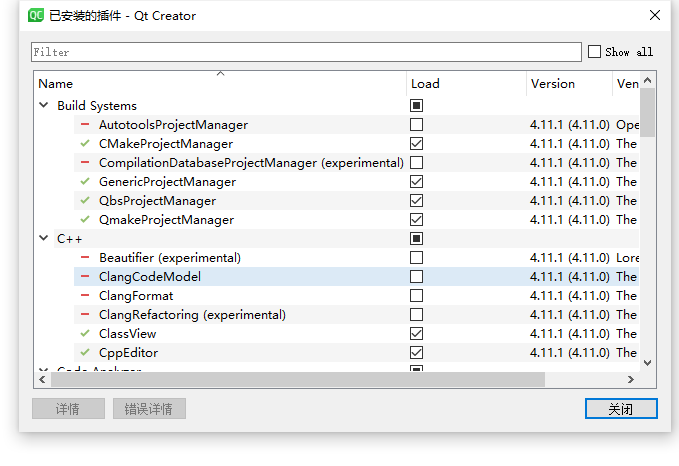Sort plugins by Name column header
The width and height of the screenshot is (679, 466).
220,84
